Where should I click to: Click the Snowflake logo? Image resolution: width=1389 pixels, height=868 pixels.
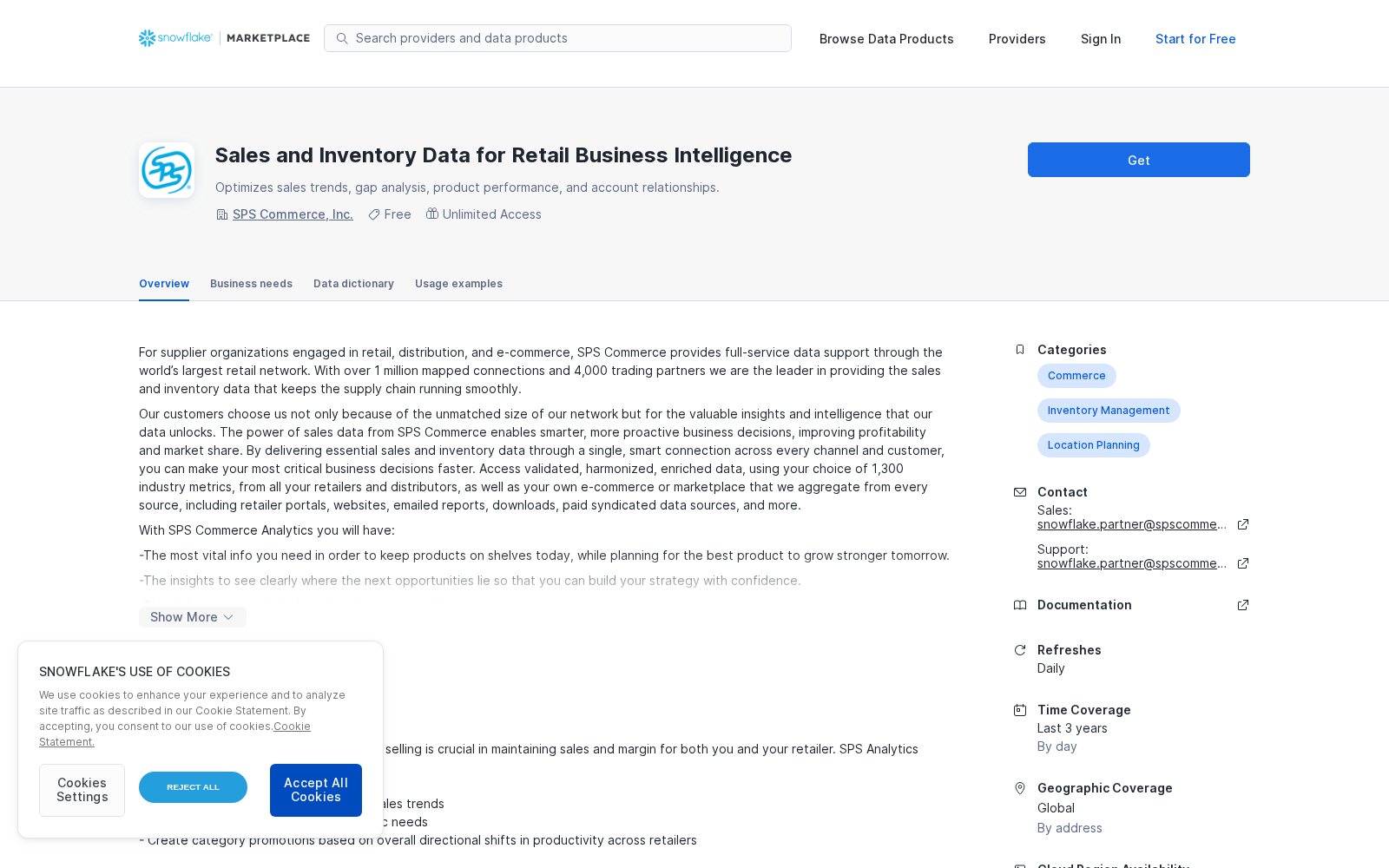coord(175,38)
